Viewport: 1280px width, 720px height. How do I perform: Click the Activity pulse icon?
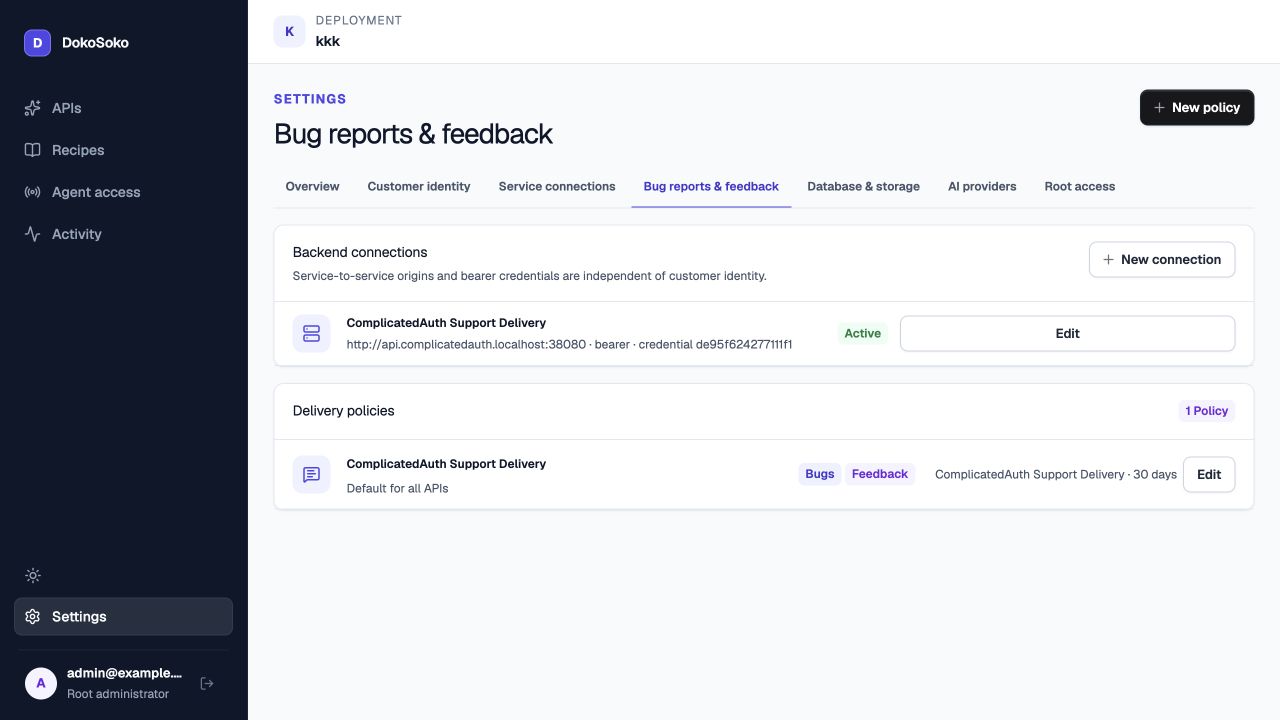tap(32, 234)
